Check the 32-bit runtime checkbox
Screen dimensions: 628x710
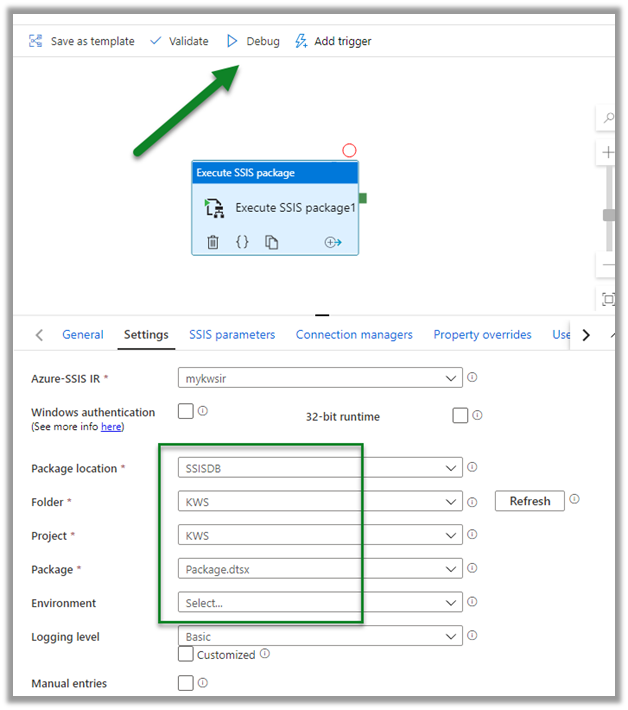point(460,415)
